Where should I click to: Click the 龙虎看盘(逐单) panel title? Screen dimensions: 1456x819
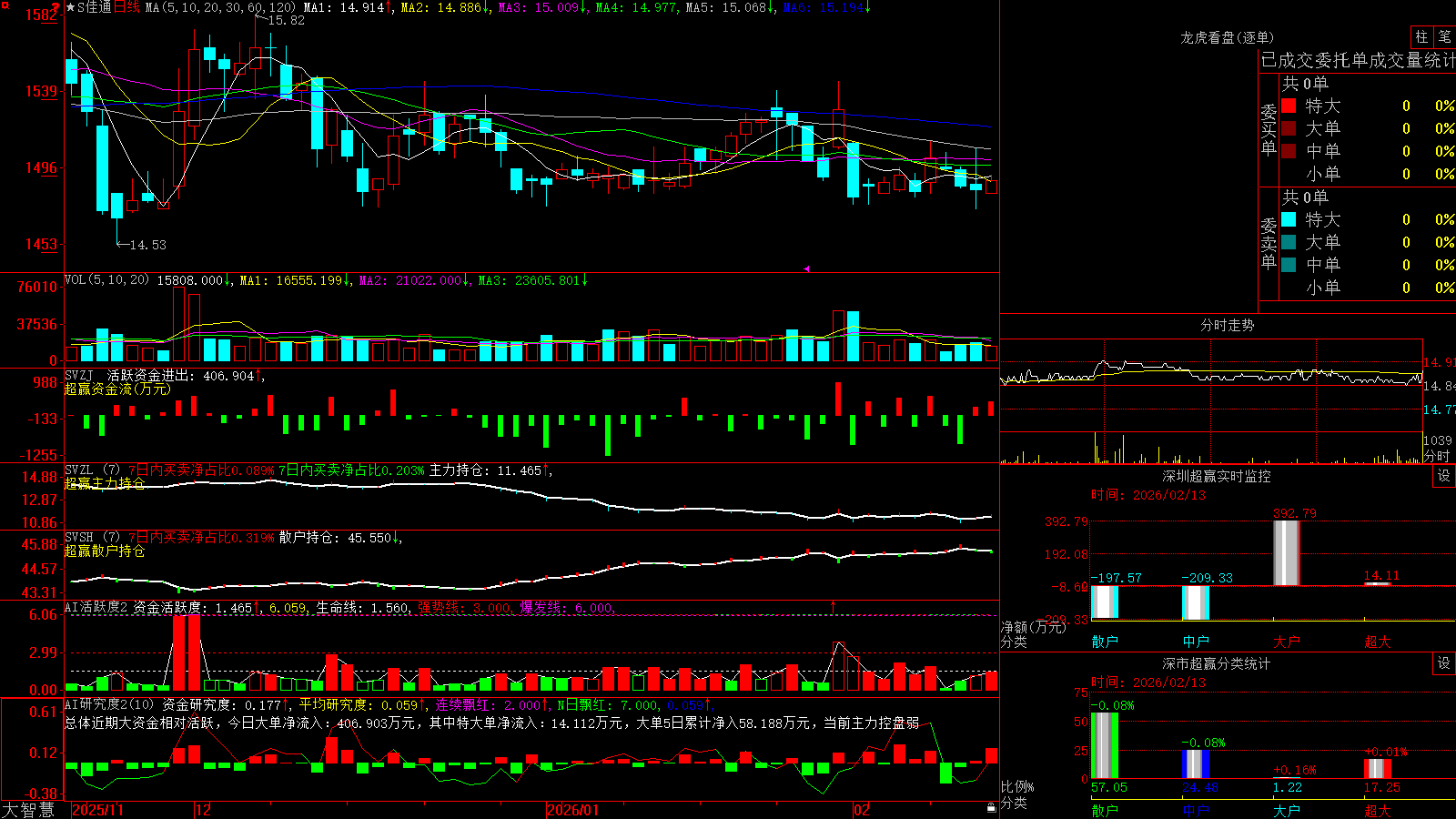click(x=1227, y=37)
